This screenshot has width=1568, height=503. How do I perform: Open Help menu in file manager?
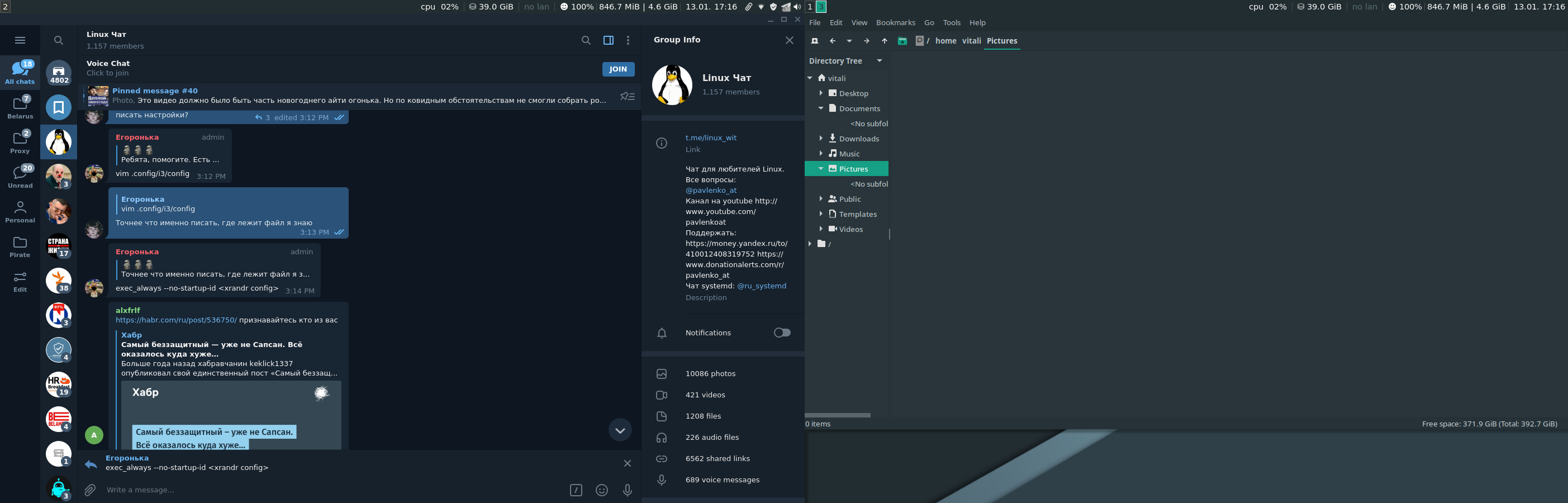pos(977,22)
